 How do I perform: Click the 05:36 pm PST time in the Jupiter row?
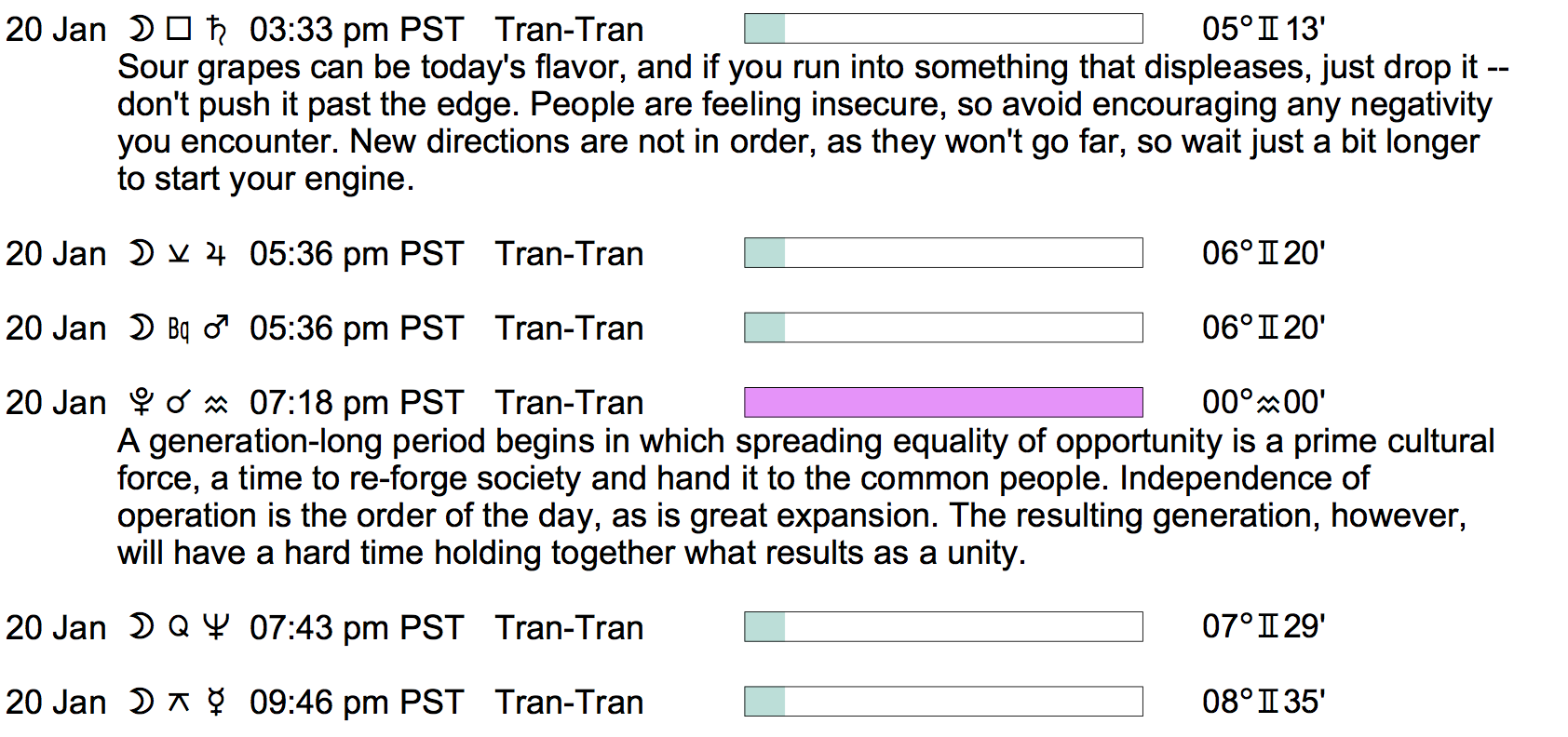tap(357, 254)
